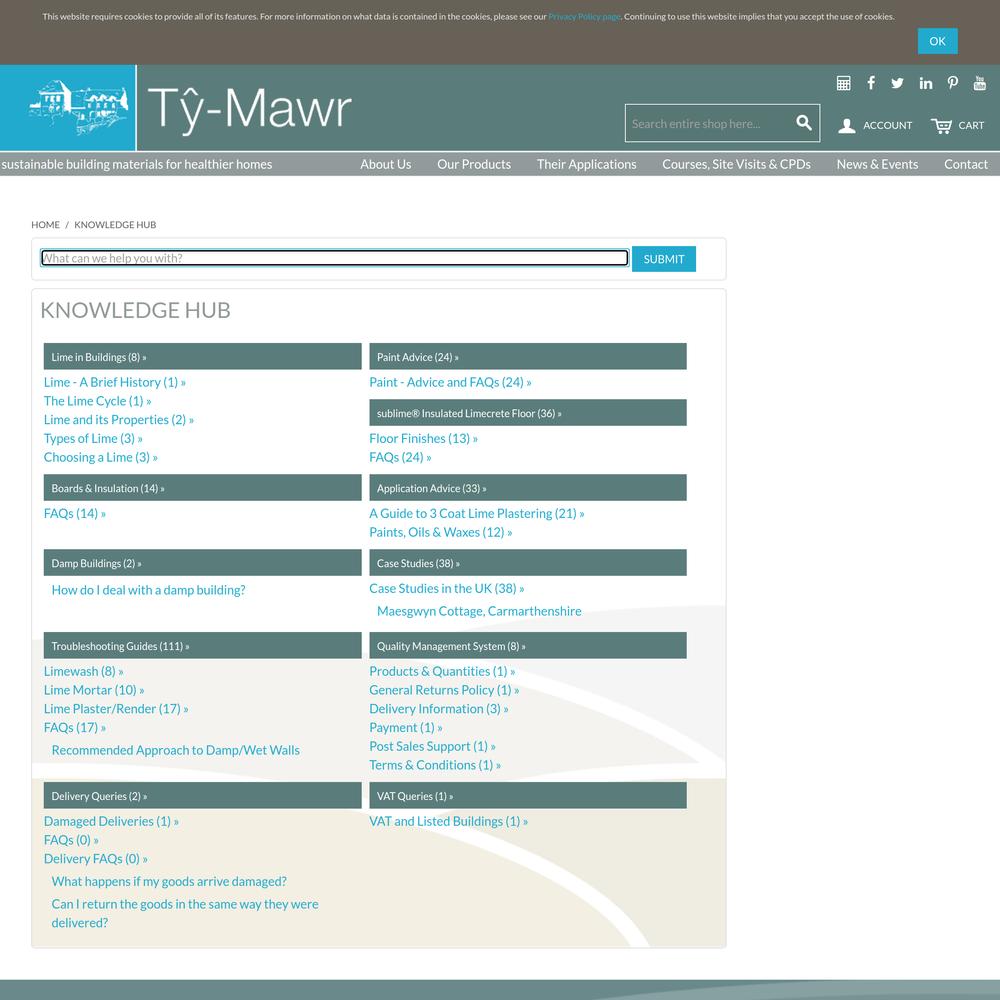Open Choosing a Lime (3) link
This screenshot has height=1000, width=1000.
click(x=100, y=457)
